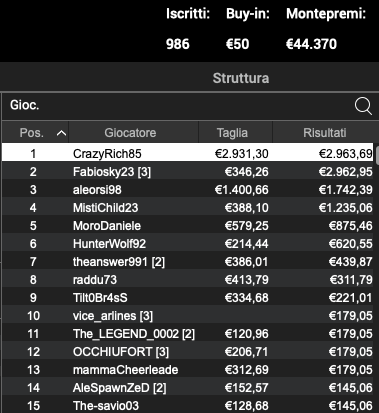Click the player search magnifier icon
379x413 pixels.
coord(363,106)
